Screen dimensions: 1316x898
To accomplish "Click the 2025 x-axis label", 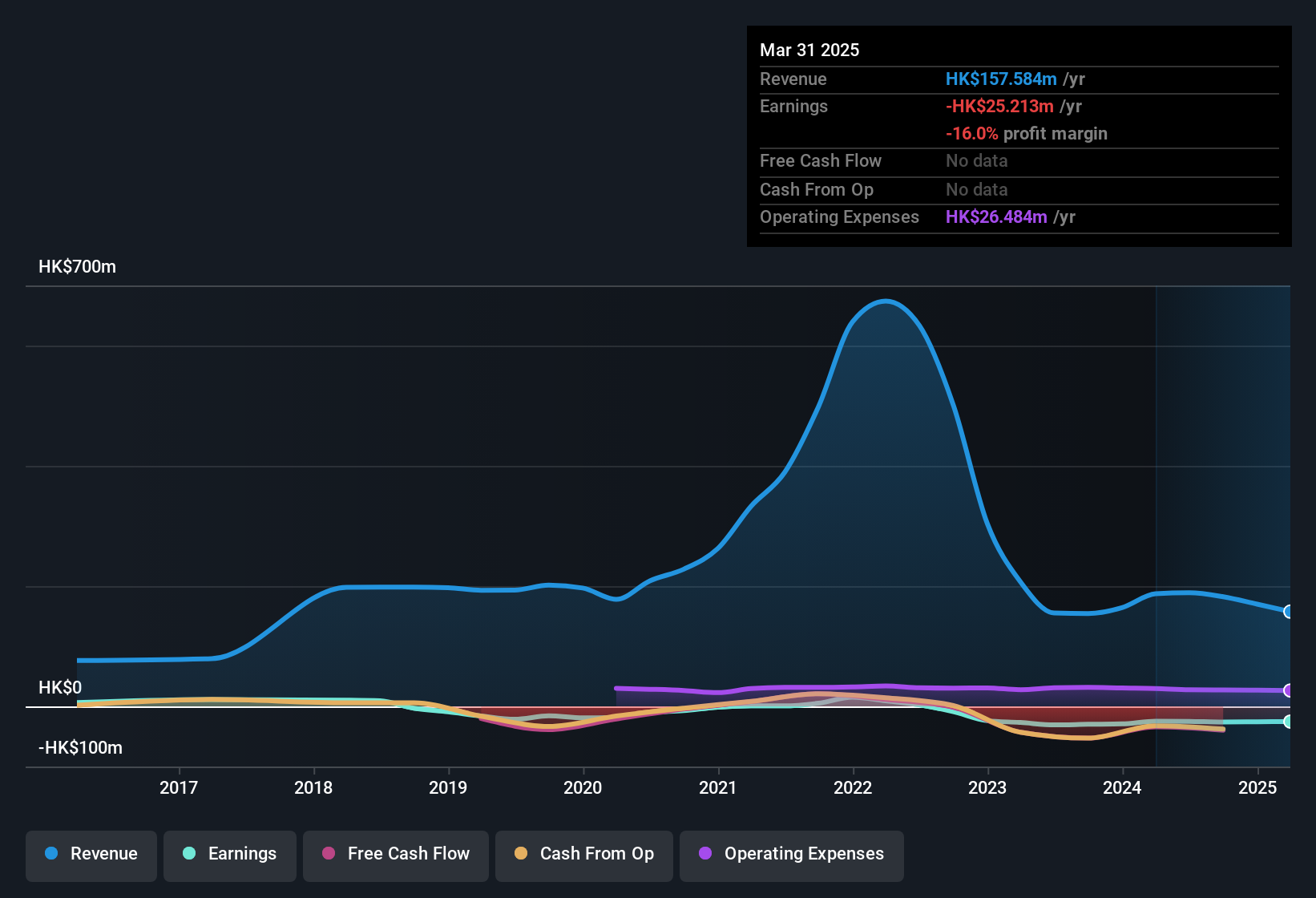I will pyautogui.click(x=1257, y=787).
